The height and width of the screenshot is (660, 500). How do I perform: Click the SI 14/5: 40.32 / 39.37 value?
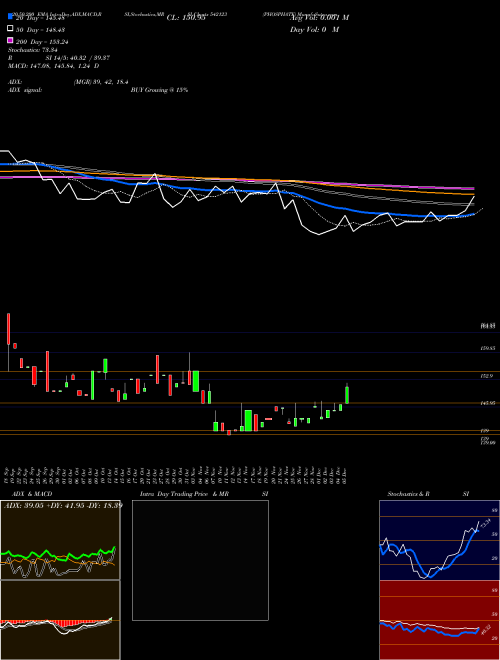click(x=77, y=58)
